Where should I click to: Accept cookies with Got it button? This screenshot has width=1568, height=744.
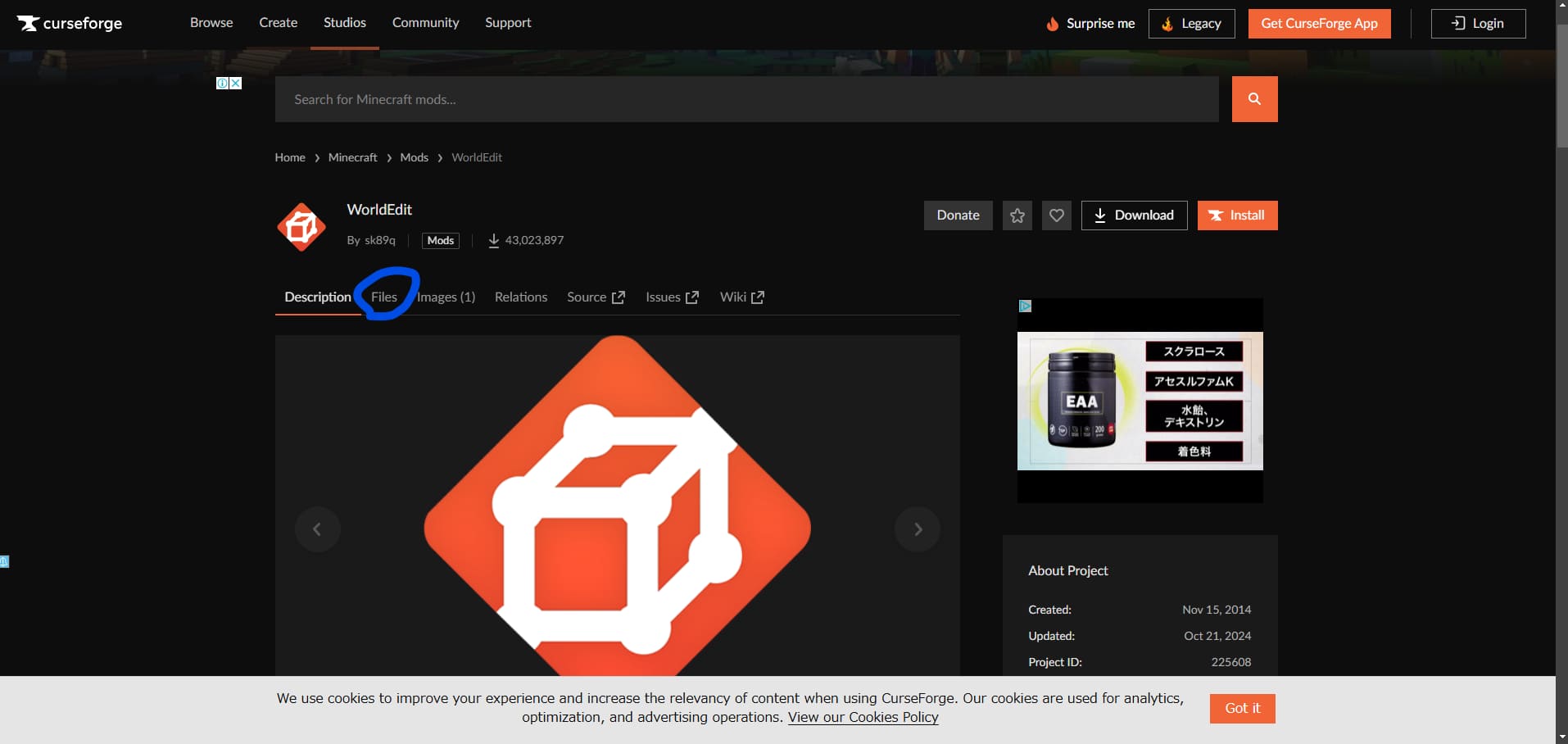[x=1242, y=708]
